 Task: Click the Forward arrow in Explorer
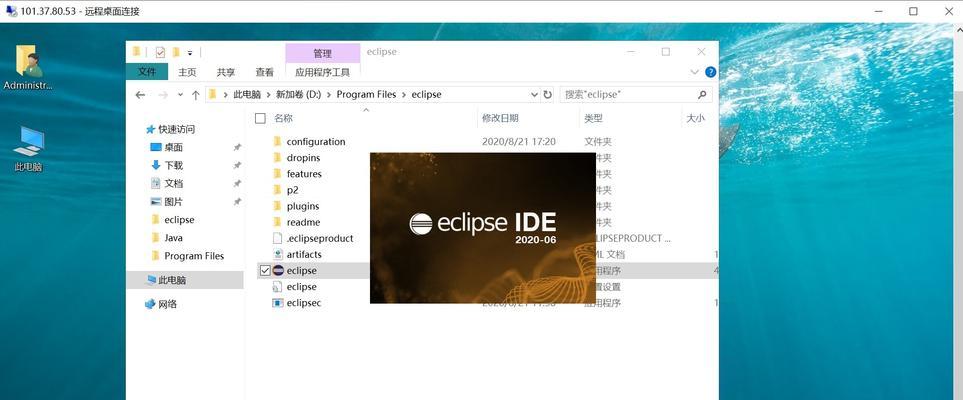tap(163, 95)
